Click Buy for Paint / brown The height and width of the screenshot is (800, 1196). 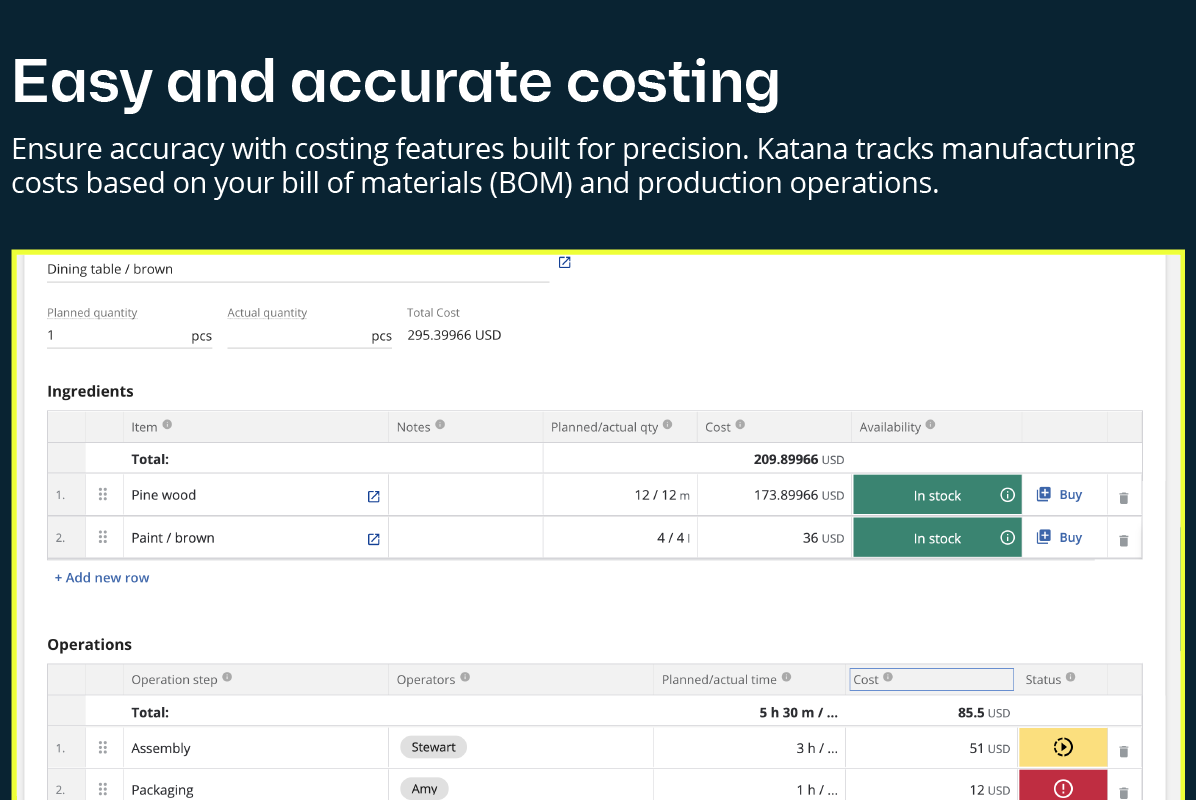point(1059,538)
